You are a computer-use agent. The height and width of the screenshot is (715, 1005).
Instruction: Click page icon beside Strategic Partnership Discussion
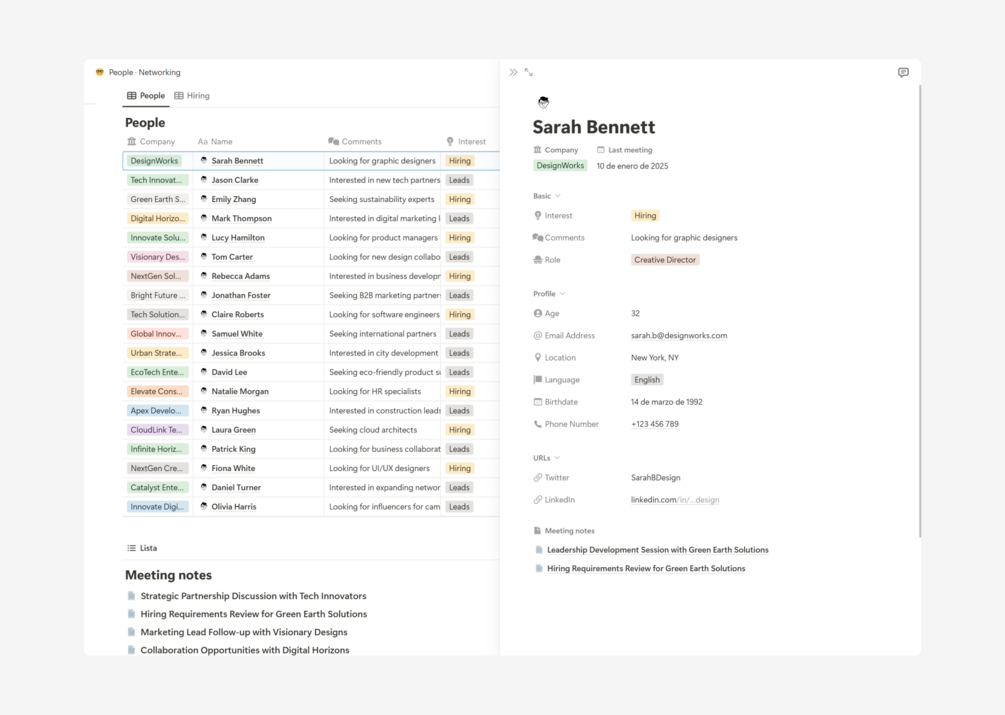131,596
